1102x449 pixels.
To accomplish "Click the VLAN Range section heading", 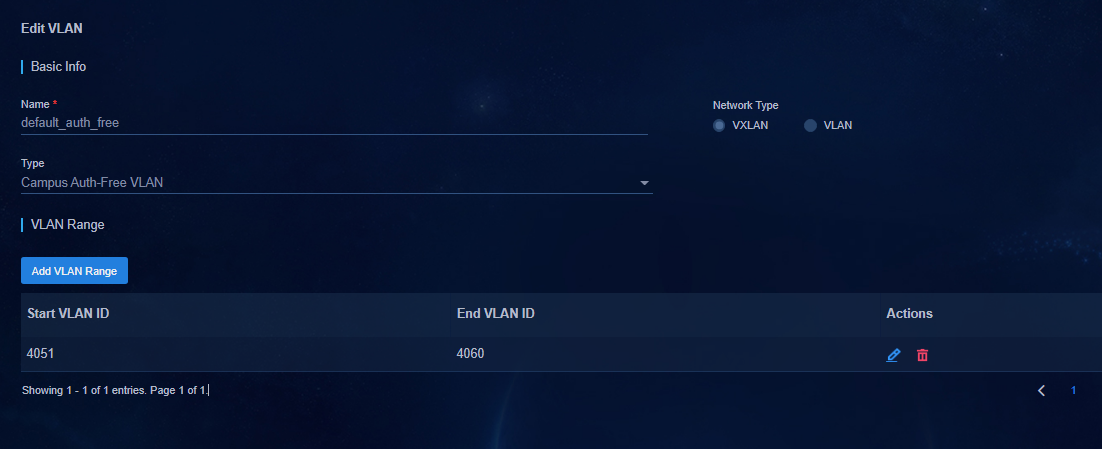I will pos(67,225).
